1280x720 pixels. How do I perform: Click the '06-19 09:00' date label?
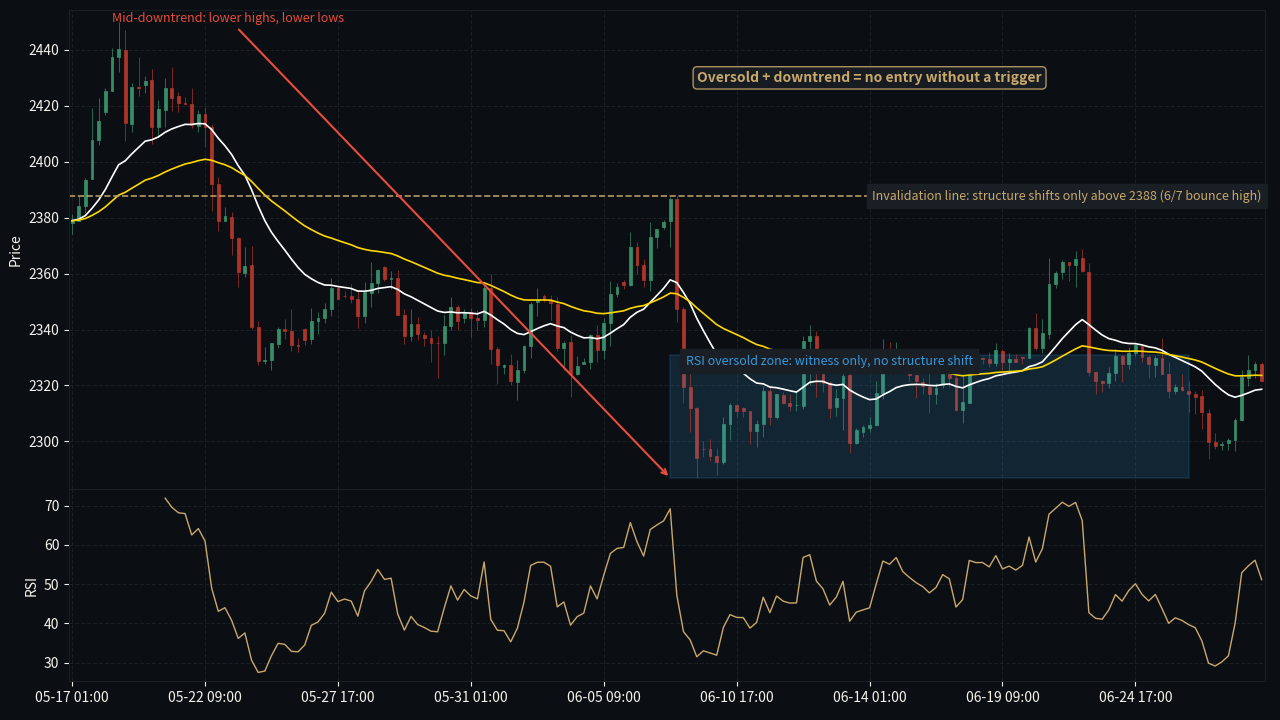1003,697
